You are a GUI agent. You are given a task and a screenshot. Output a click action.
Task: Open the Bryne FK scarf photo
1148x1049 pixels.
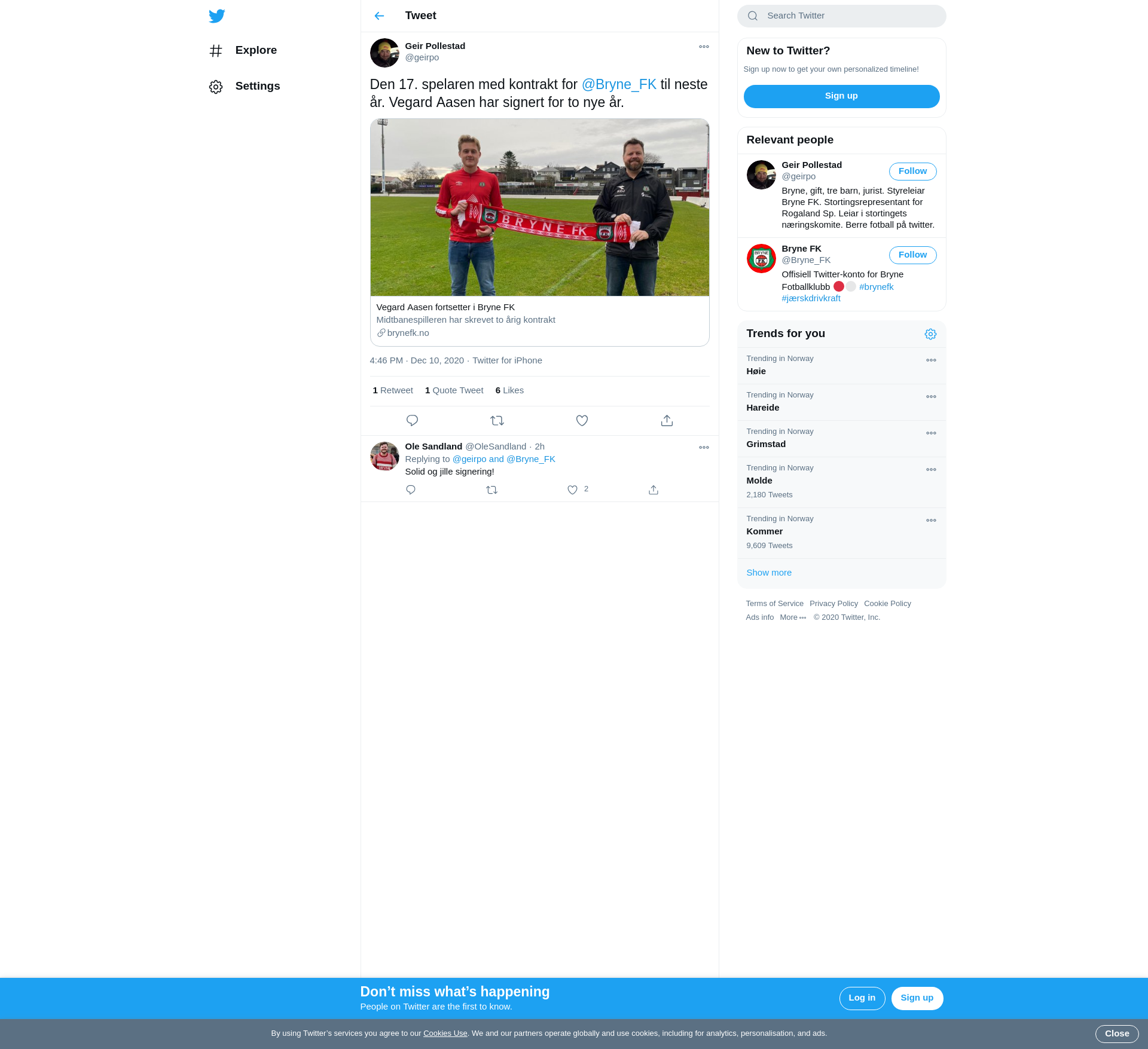pyautogui.click(x=539, y=207)
